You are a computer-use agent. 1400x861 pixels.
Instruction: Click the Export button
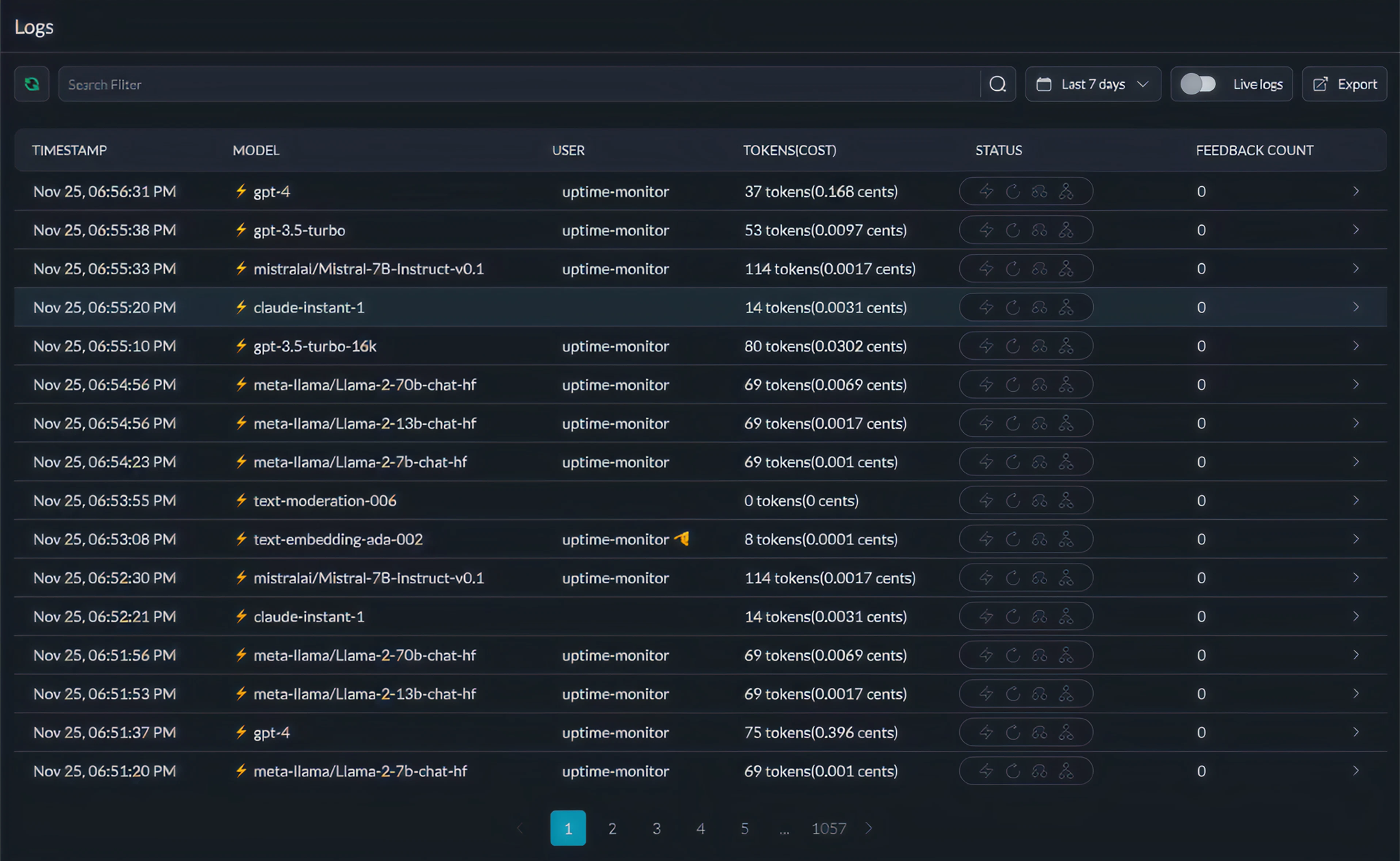1344,83
